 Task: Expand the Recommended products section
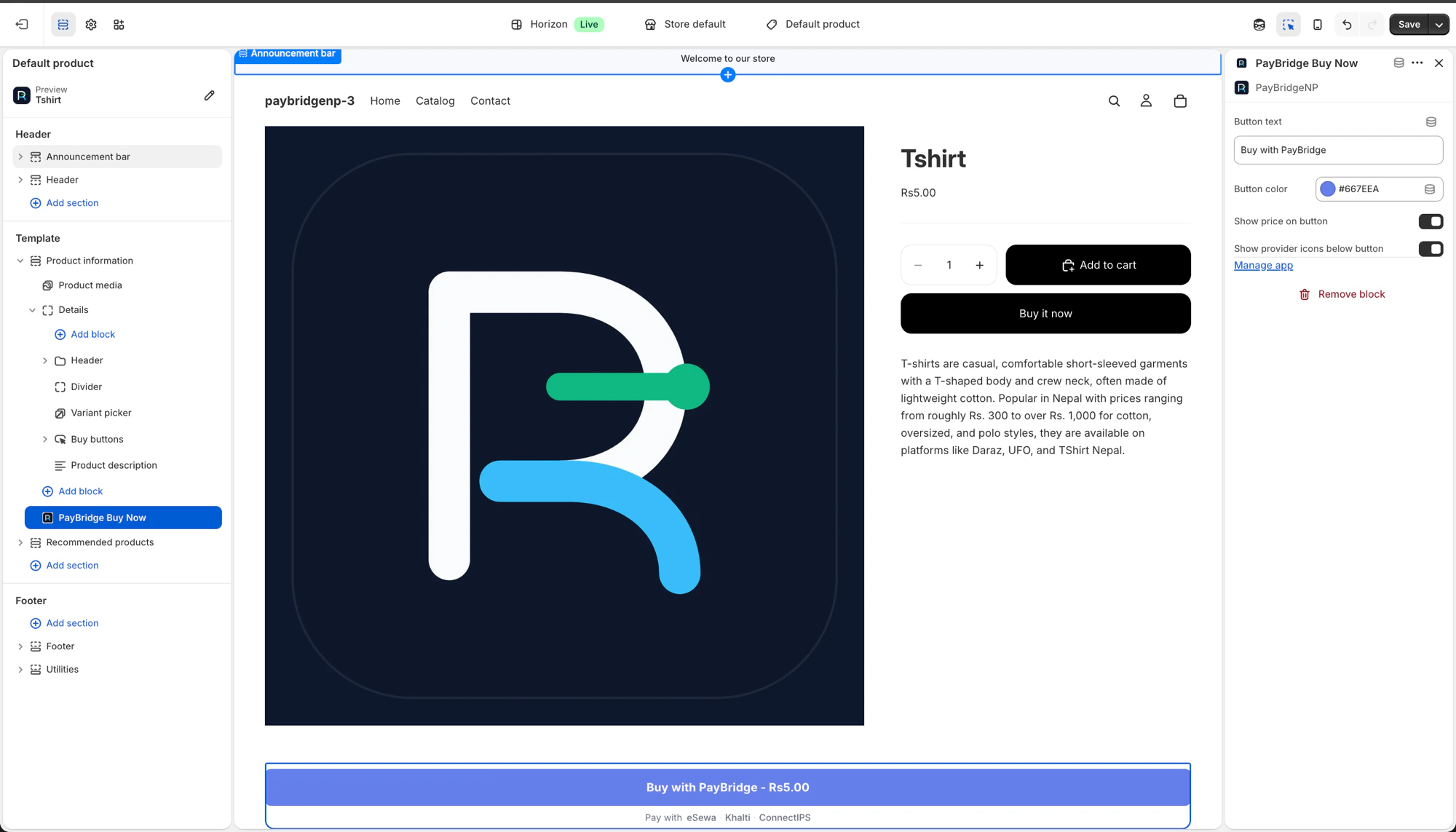(x=20, y=542)
